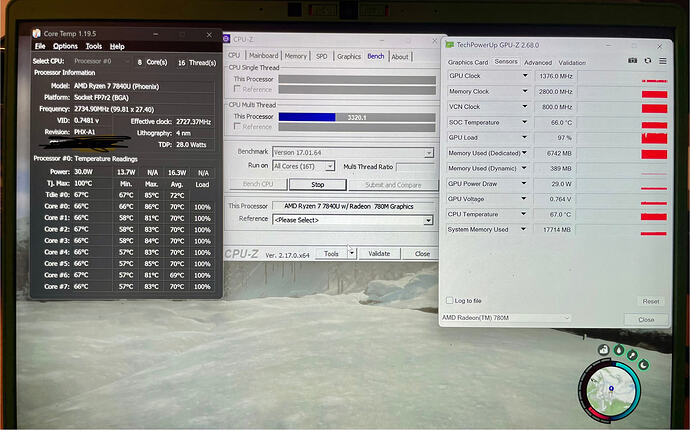Open the GPU Clock sensor dropdown
The width and height of the screenshot is (690, 430).
pyautogui.click(x=525, y=76)
